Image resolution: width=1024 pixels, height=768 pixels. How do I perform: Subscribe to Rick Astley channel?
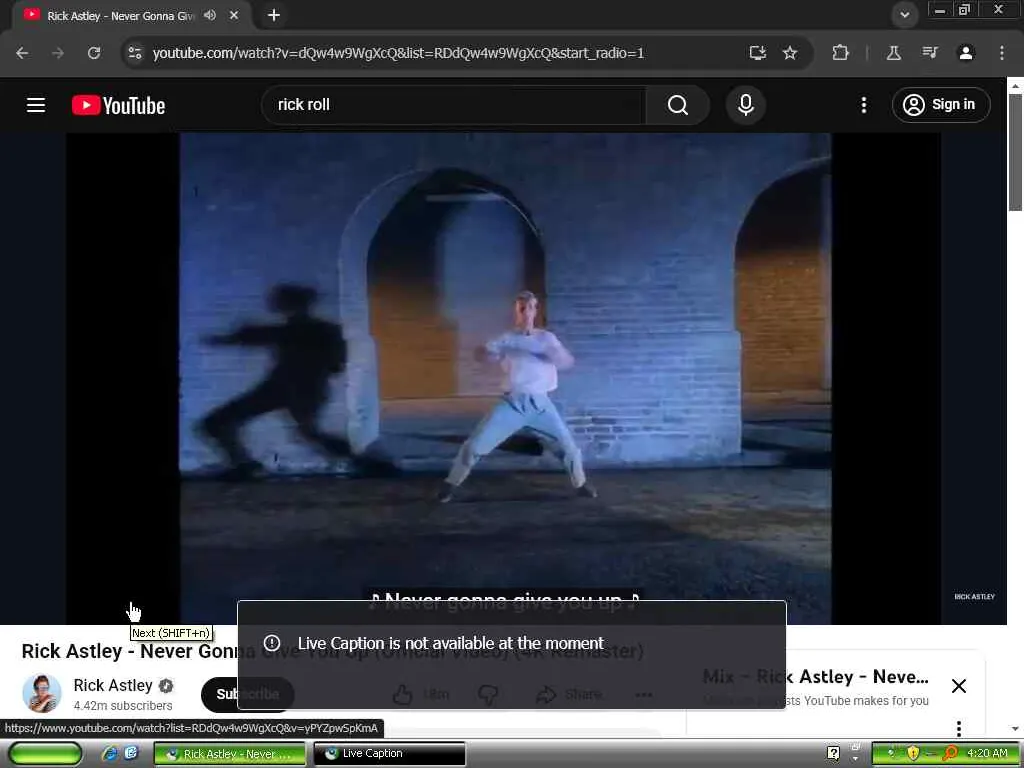click(248, 694)
